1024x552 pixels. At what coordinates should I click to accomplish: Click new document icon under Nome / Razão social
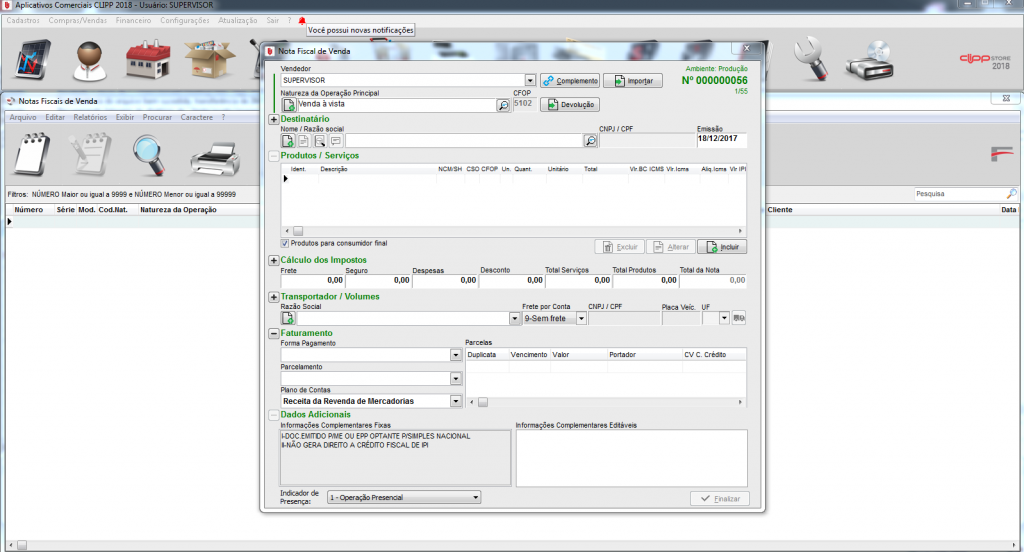(288, 141)
